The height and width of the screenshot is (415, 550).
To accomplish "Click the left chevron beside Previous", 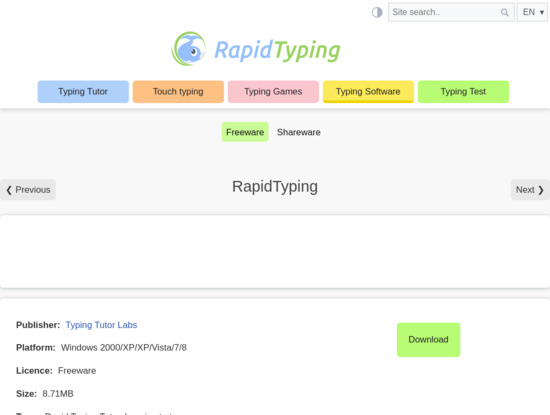I will pos(9,190).
